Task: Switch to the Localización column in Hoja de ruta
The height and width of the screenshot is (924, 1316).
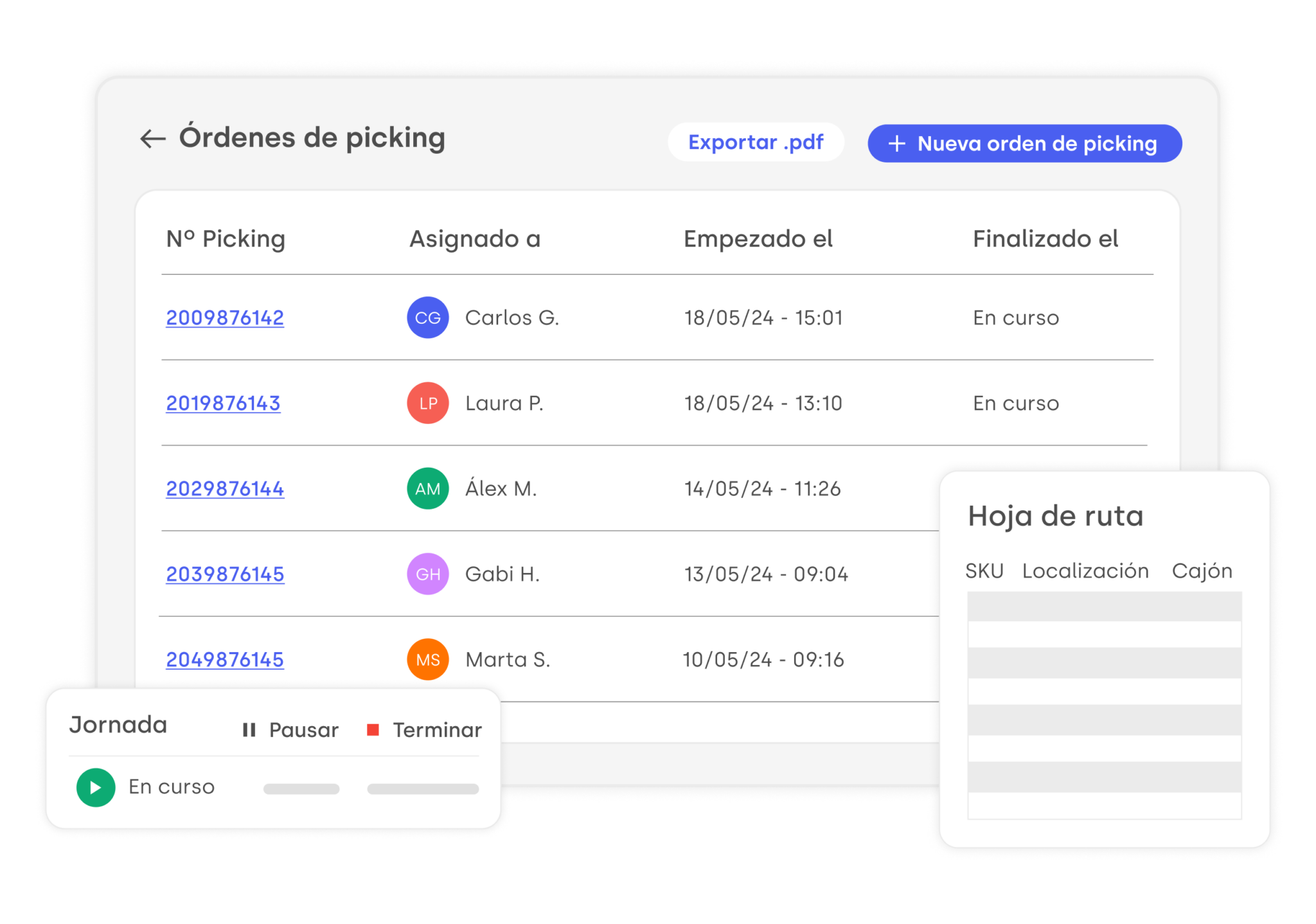Action: [1086, 571]
